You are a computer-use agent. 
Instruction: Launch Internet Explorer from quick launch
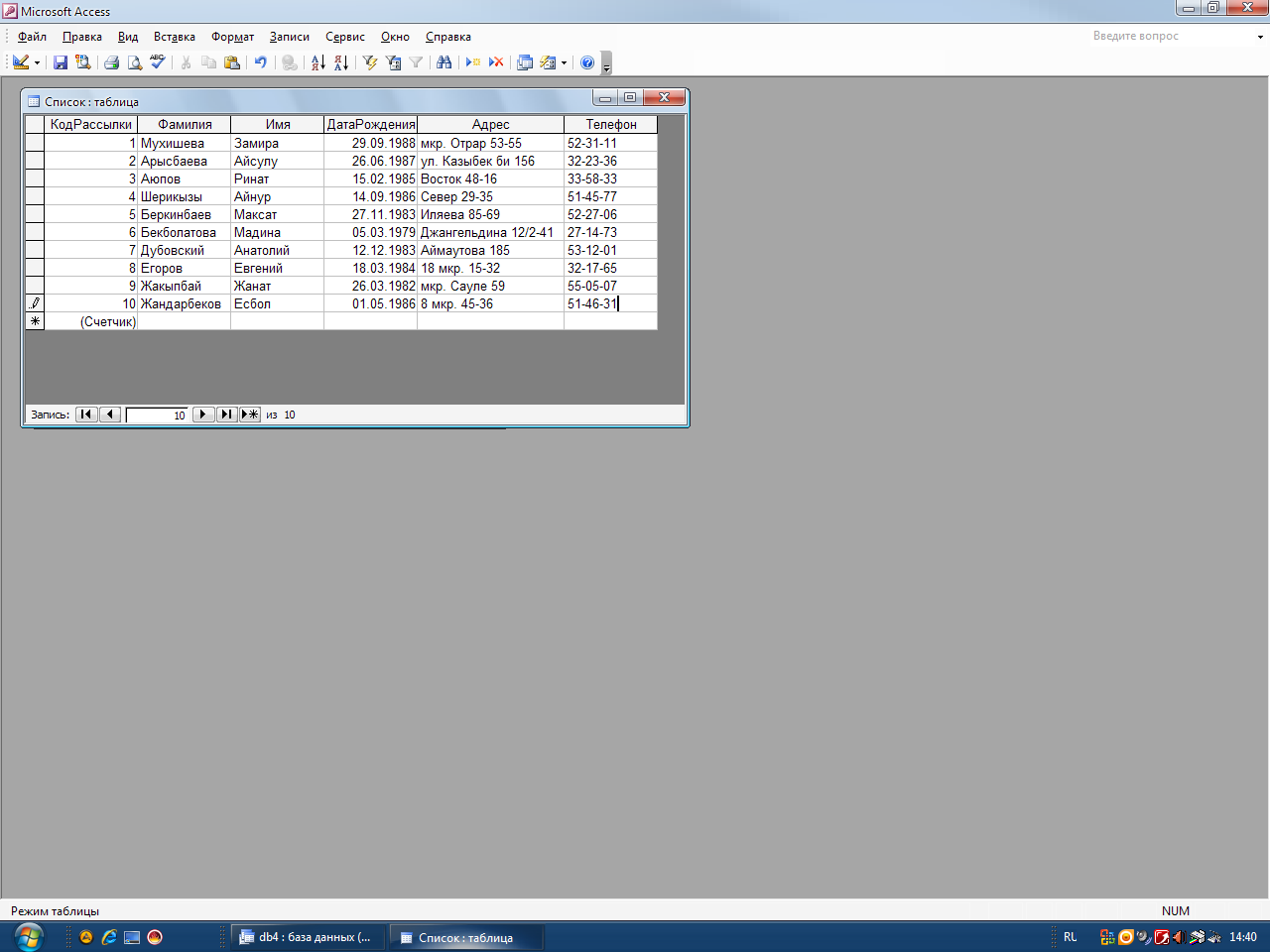[109, 937]
